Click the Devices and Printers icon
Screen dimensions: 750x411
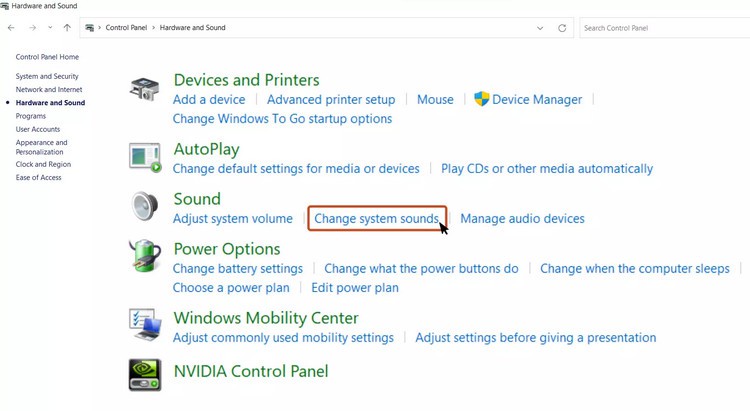pyautogui.click(x=144, y=89)
